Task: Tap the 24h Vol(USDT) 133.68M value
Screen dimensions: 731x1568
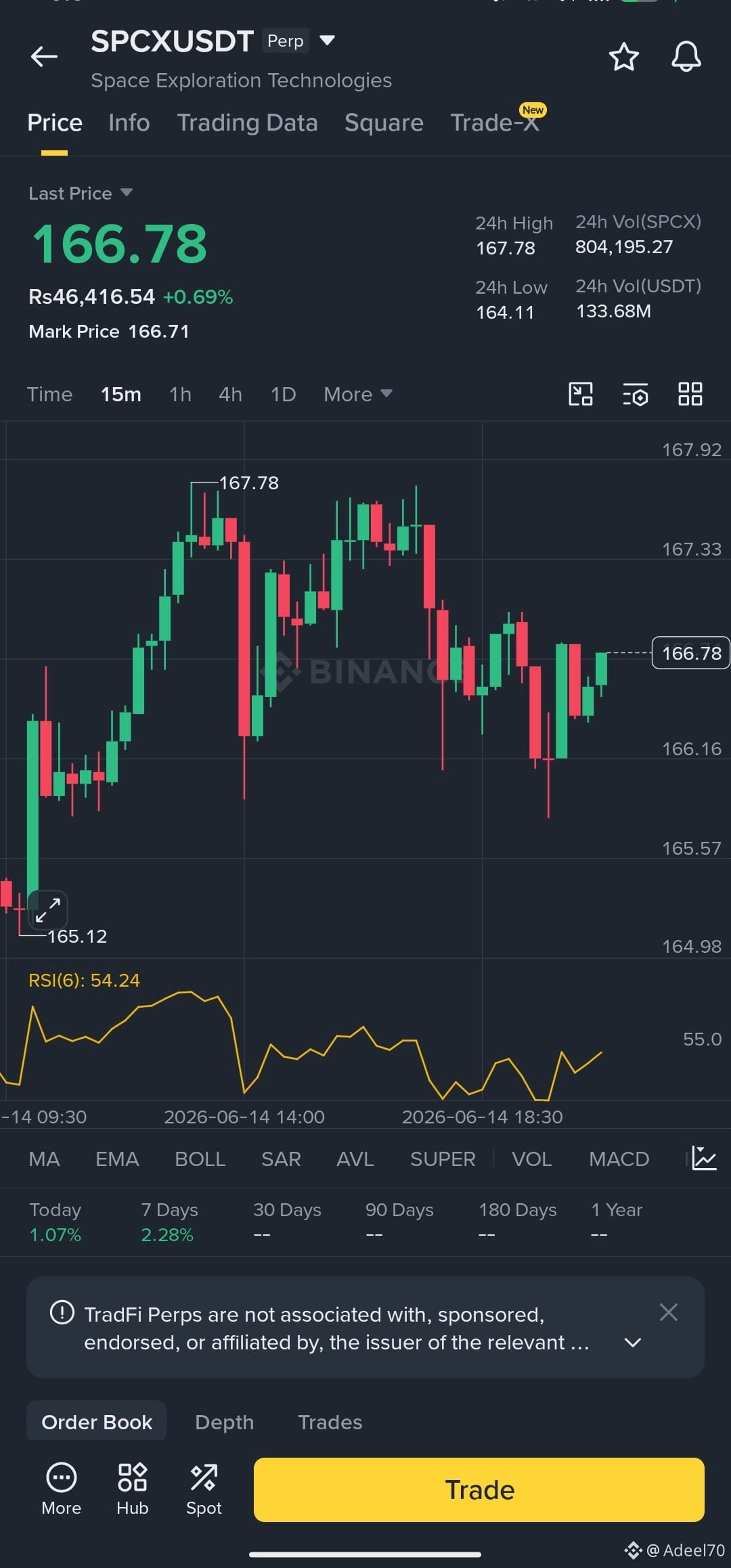Action: click(x=613, y=311)
